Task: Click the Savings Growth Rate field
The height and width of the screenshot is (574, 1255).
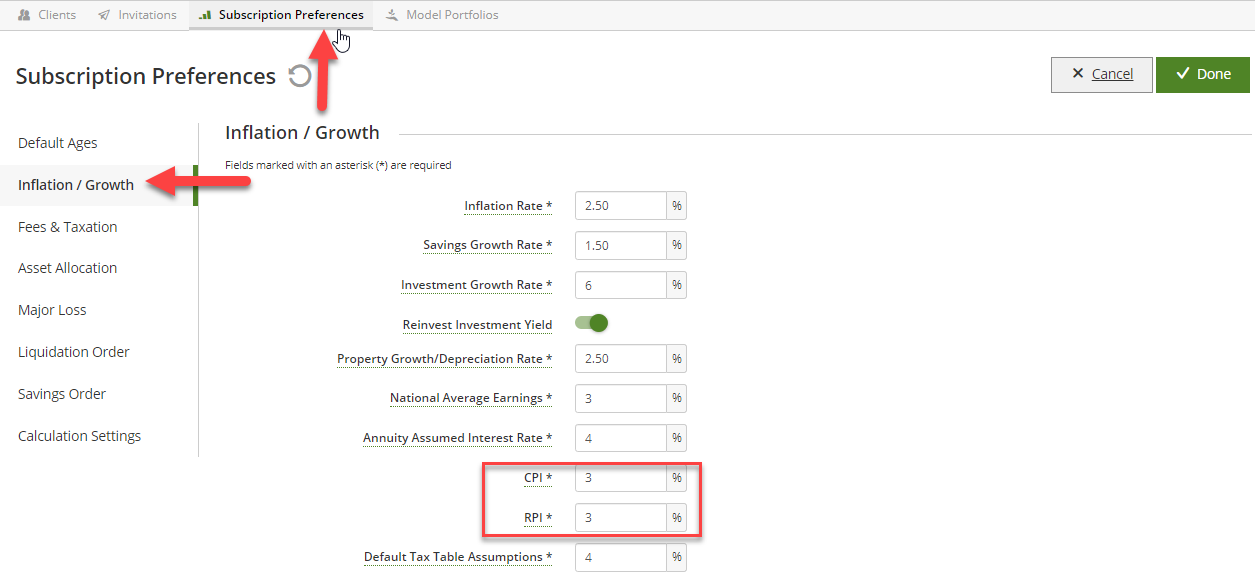Action: coord(621,245)
